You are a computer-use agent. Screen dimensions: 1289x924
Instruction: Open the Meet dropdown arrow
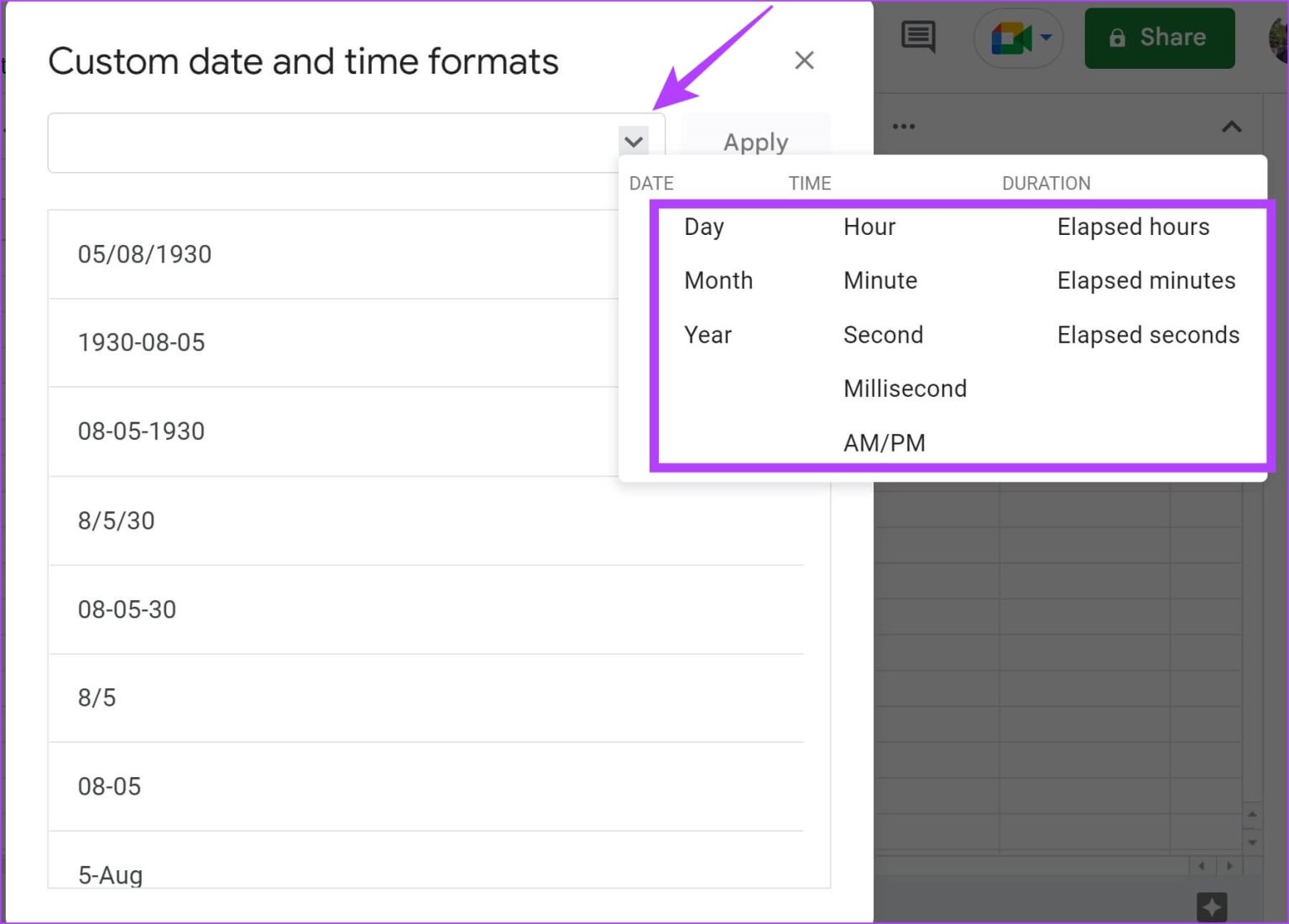pos(1046,38)
